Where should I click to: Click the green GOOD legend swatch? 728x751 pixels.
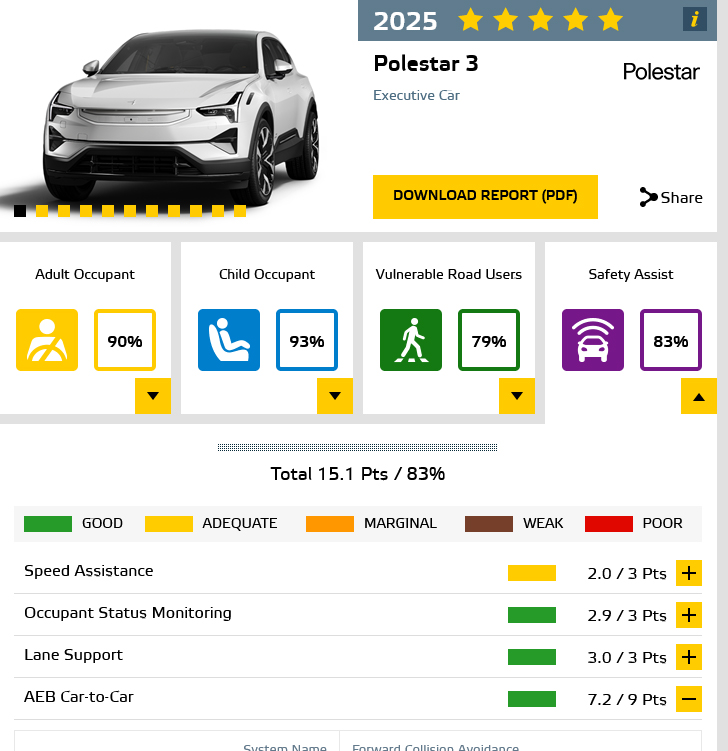(x=48, y=524)
